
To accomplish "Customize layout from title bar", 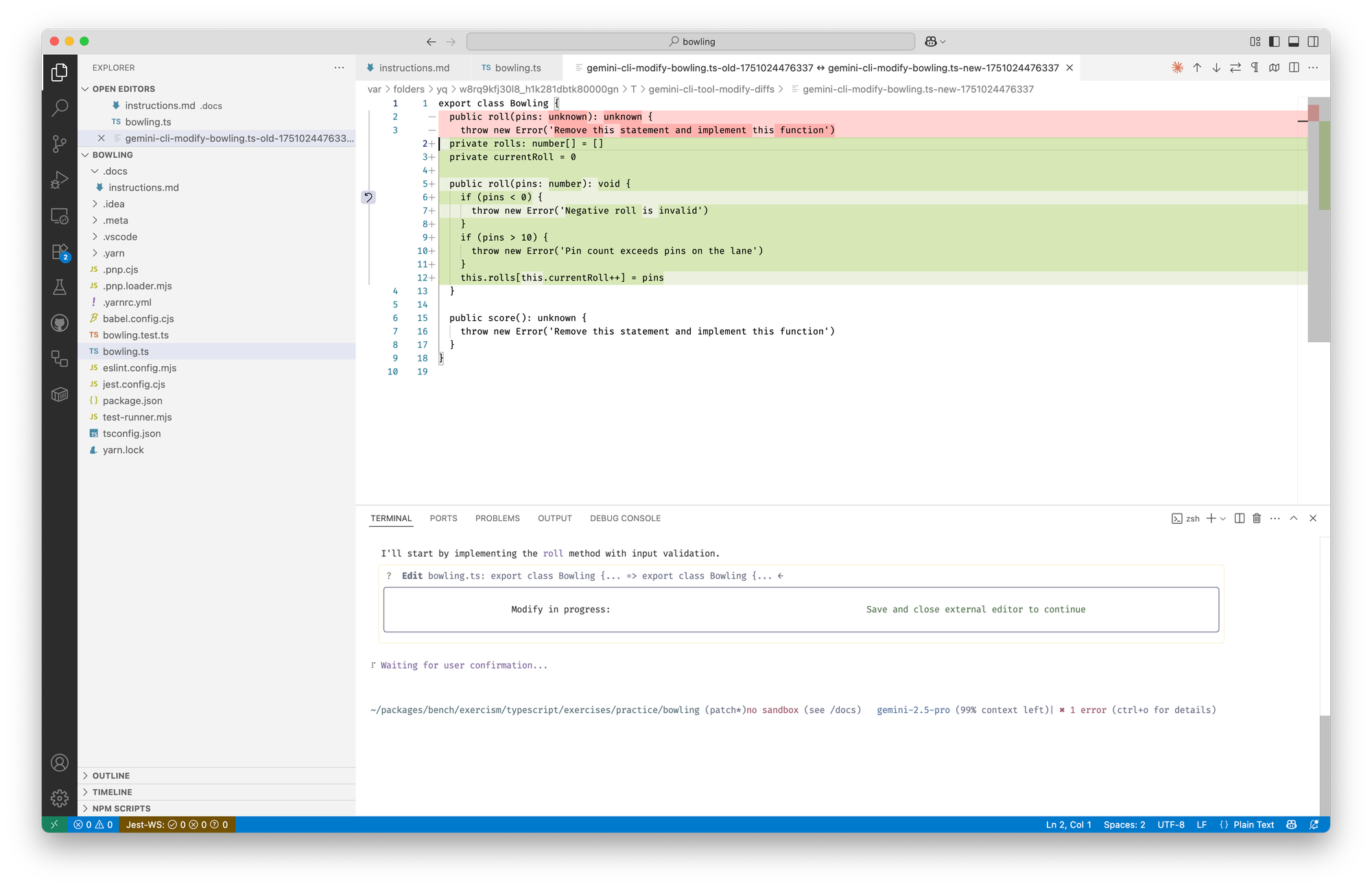I will 1255,42.
